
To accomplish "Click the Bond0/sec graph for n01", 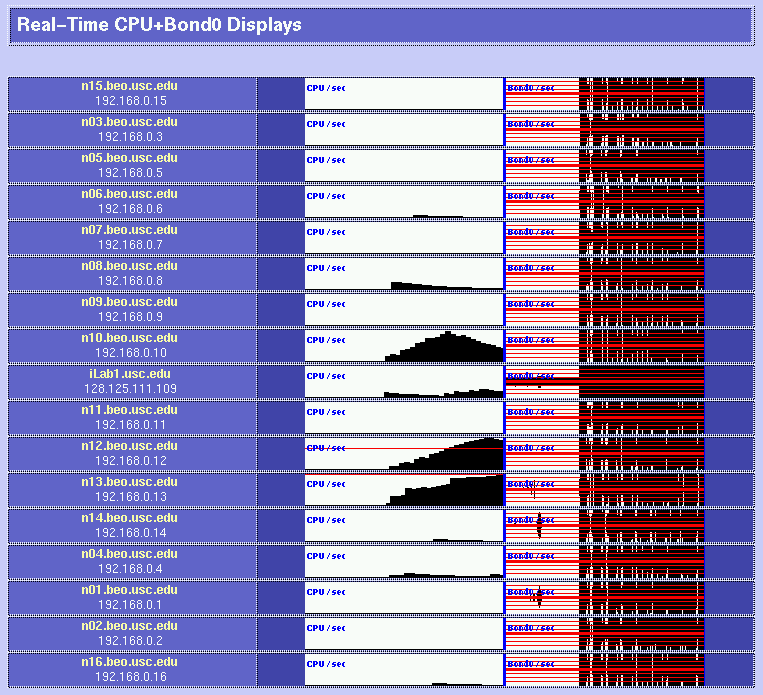I will [605, 598].
